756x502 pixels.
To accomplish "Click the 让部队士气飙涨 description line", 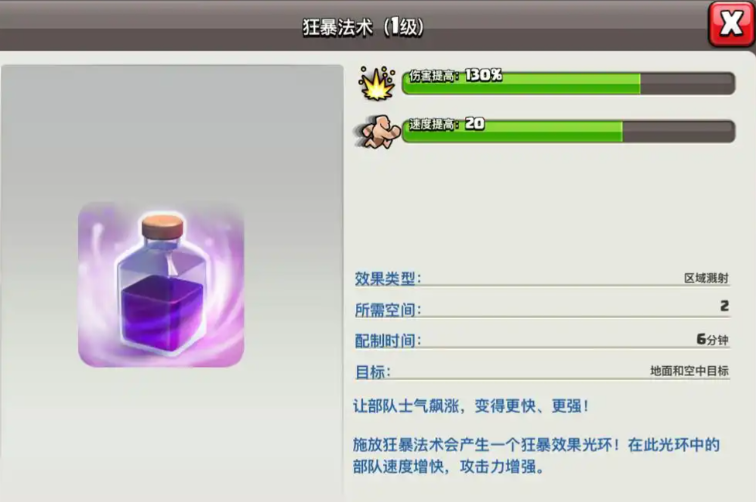I will [471, 406].
